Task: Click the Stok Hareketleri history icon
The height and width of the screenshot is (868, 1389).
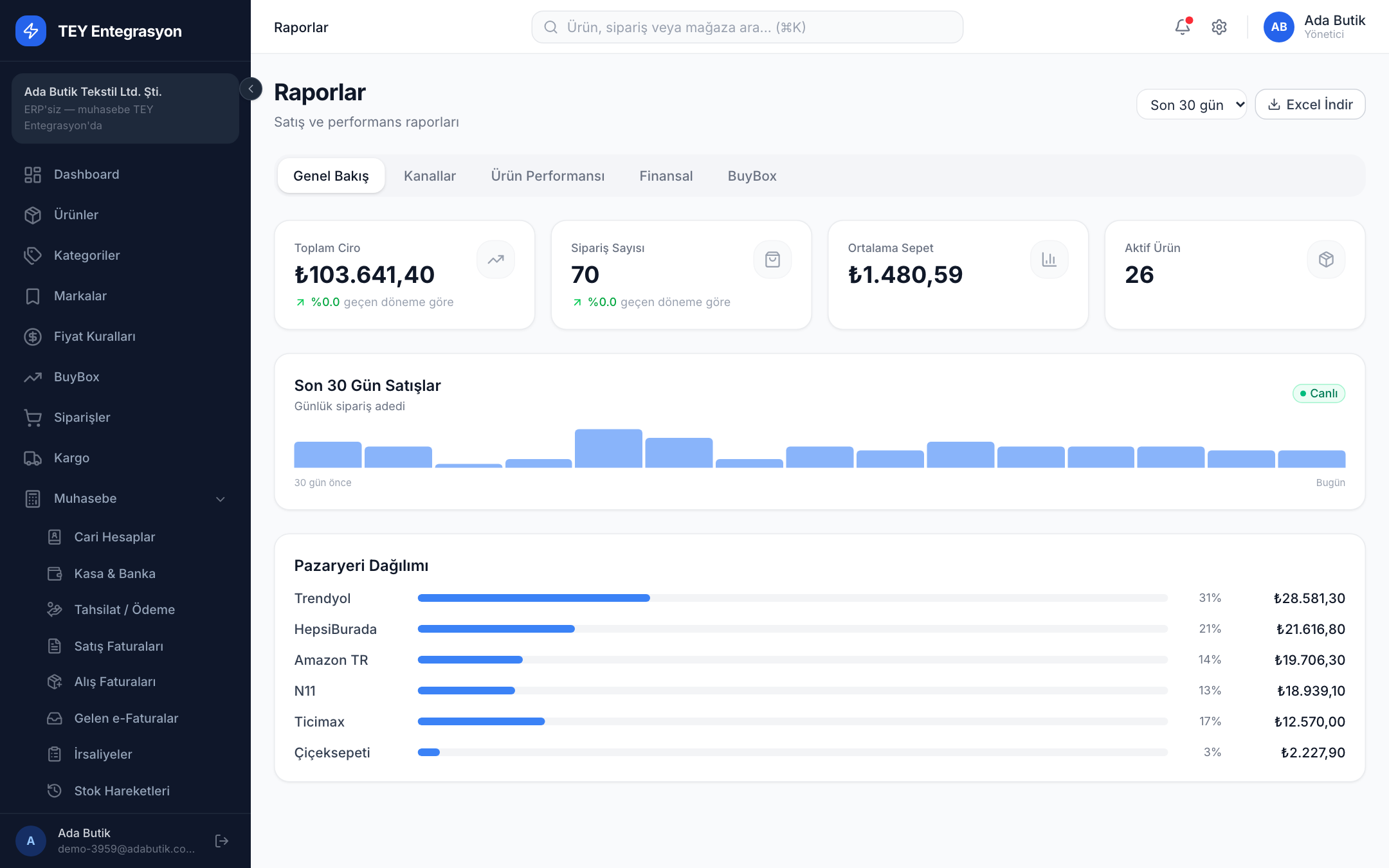Action: click(x=55, y=791)
